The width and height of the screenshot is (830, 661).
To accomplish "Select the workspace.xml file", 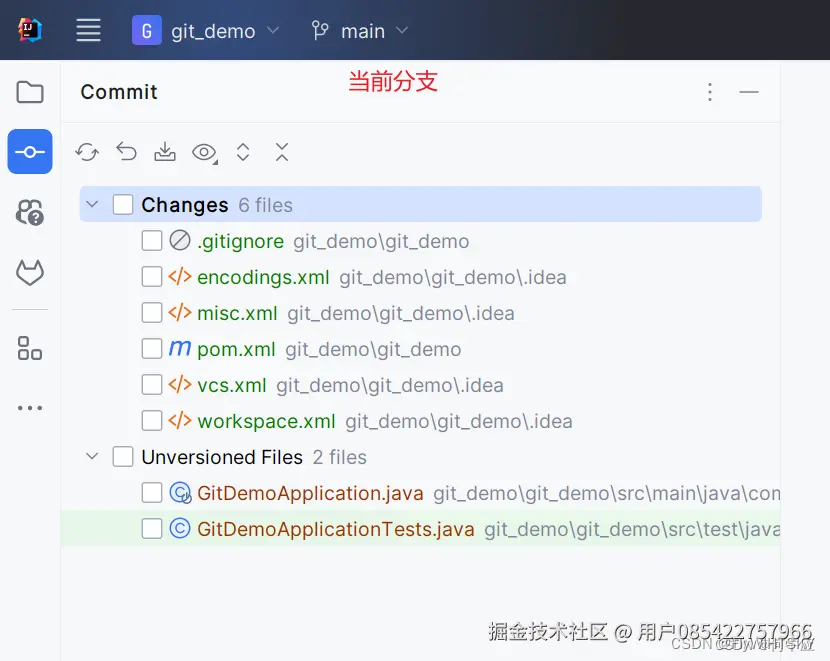I will coord(266,421).
